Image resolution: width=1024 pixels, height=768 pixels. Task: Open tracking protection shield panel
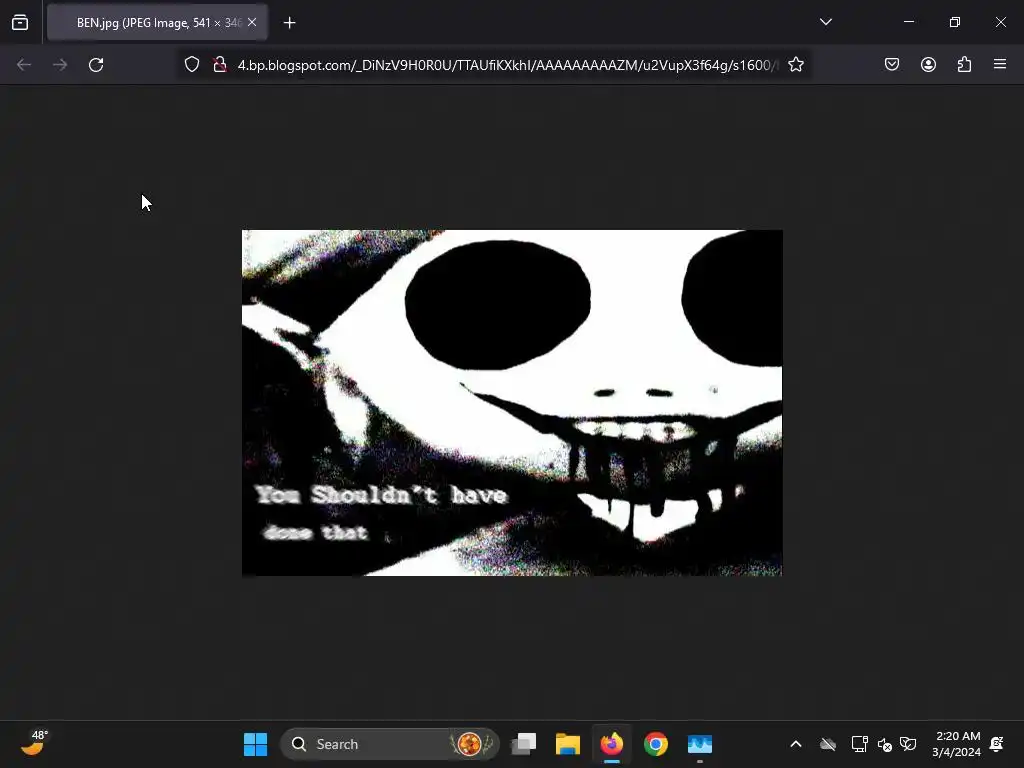click(x=191, y=65)
